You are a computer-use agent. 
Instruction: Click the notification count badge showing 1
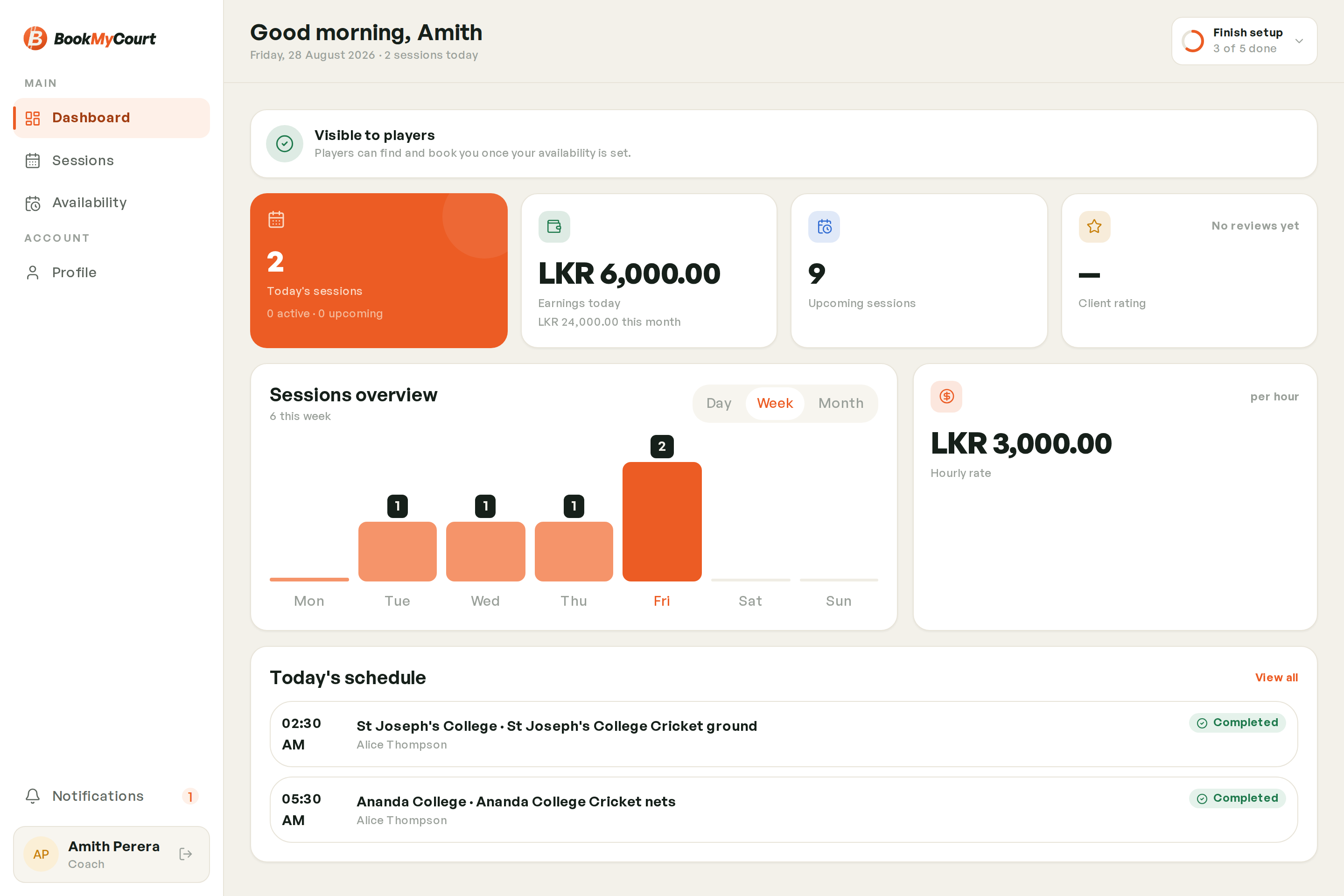pos(190,796)
